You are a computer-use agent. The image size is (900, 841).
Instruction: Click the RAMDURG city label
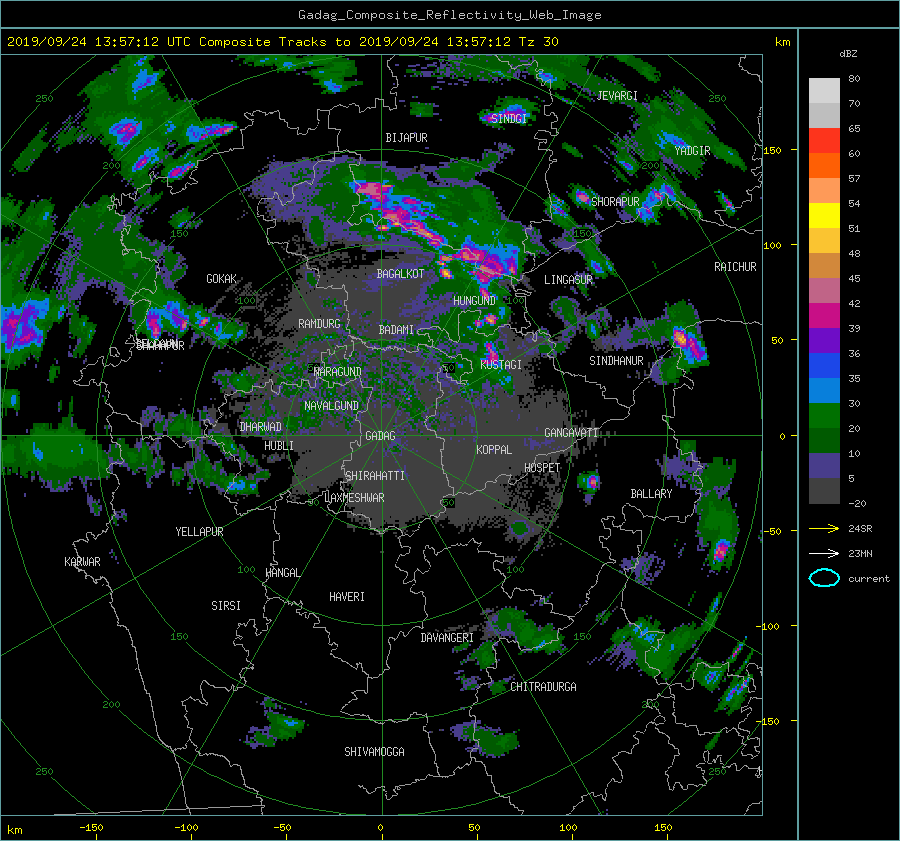[319, 324]
